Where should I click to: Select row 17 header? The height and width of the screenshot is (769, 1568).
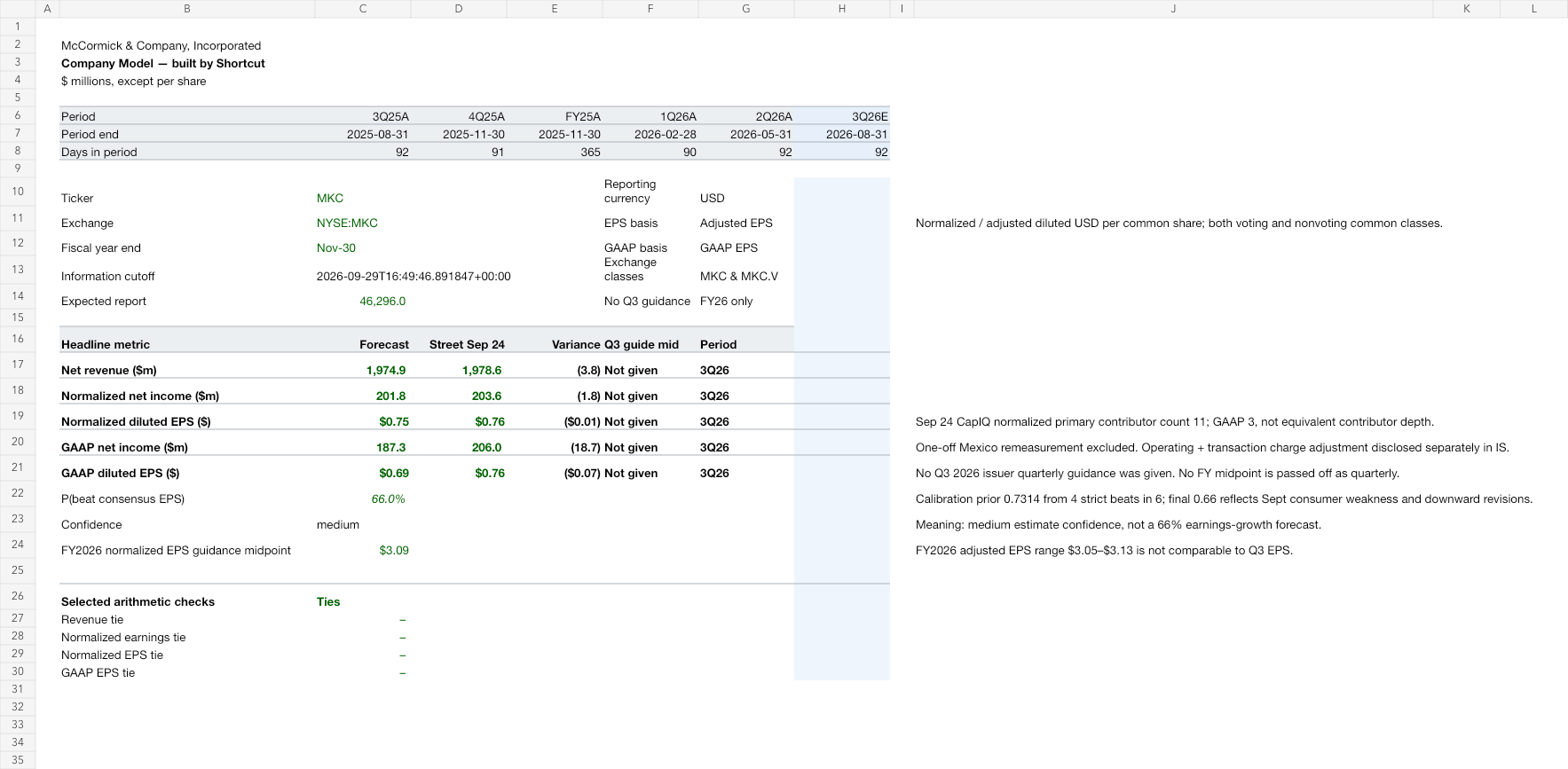(x=18, y=365)
